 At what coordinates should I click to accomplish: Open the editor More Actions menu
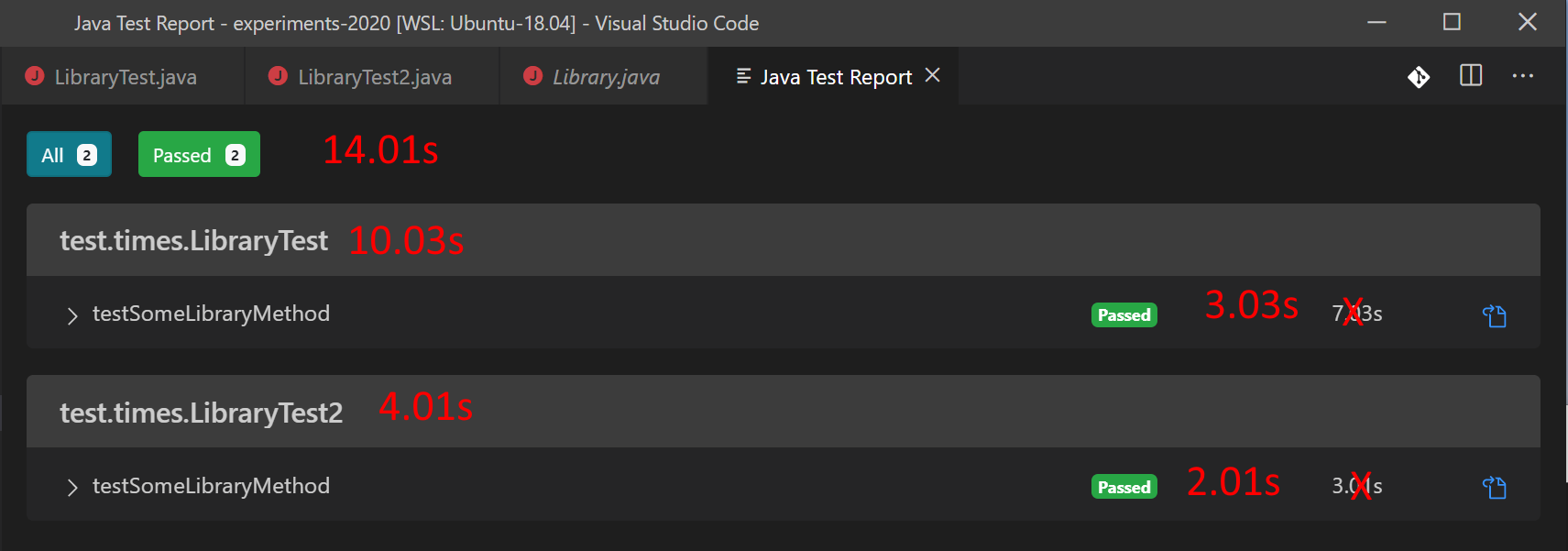coord(1523,76)
